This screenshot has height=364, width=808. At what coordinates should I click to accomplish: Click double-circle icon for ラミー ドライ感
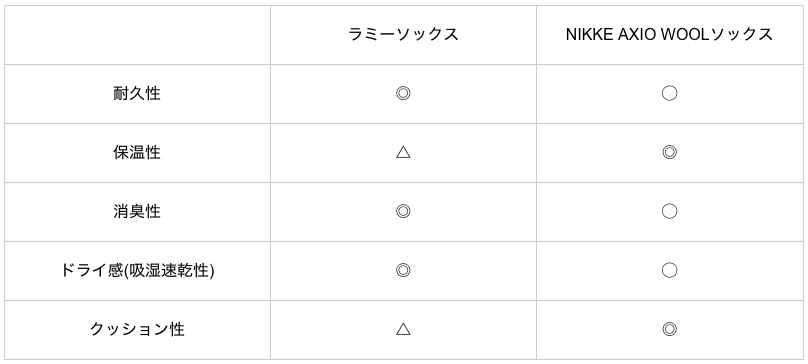(x=403, y=270)
